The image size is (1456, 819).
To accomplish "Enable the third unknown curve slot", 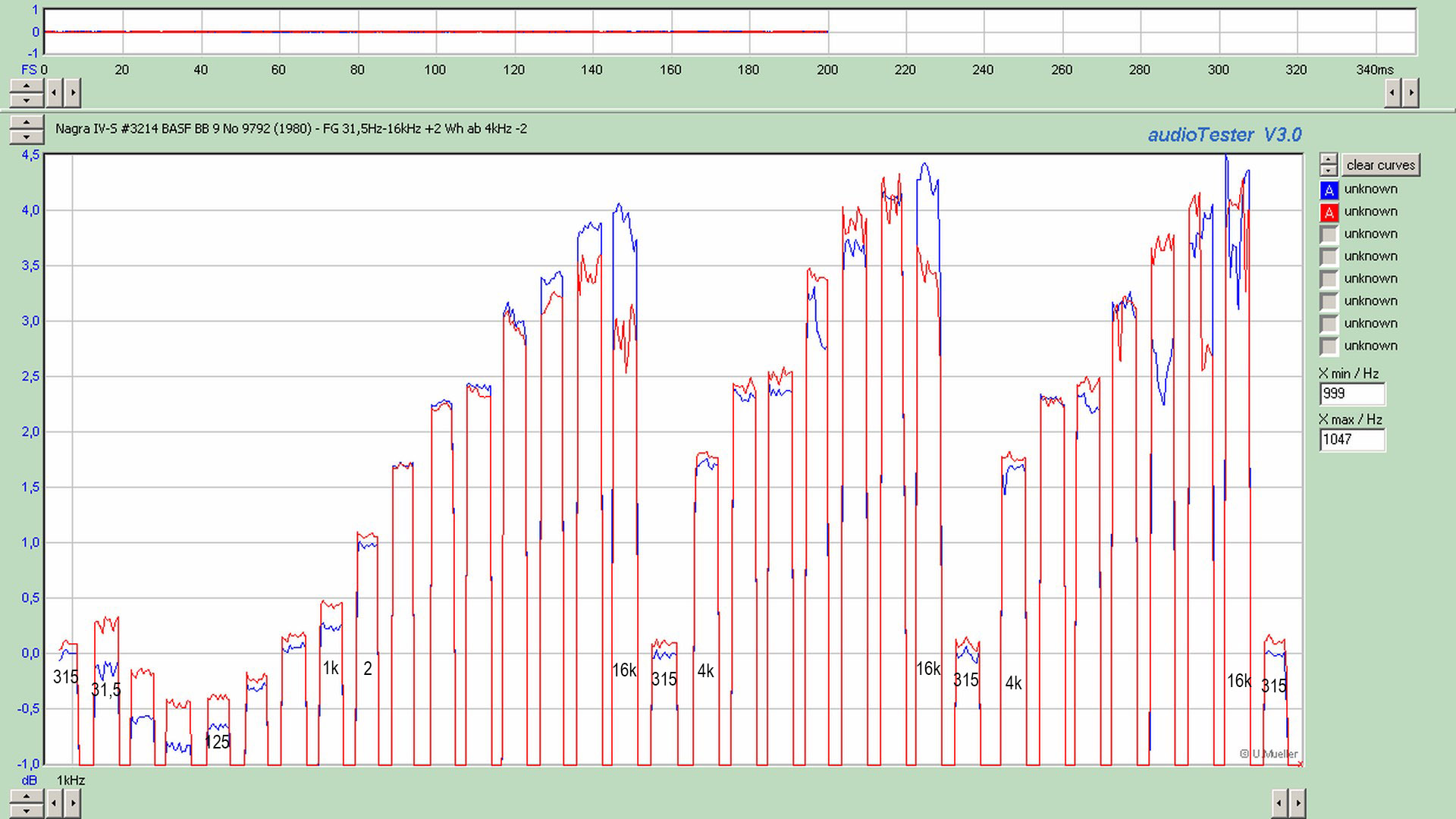I will [1329, 234].
